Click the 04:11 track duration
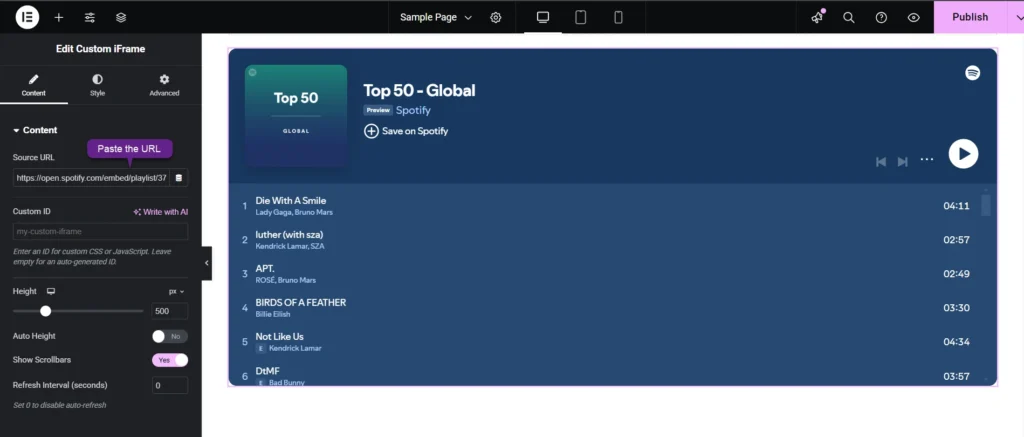1024x437 pixels. coord(956,206)
